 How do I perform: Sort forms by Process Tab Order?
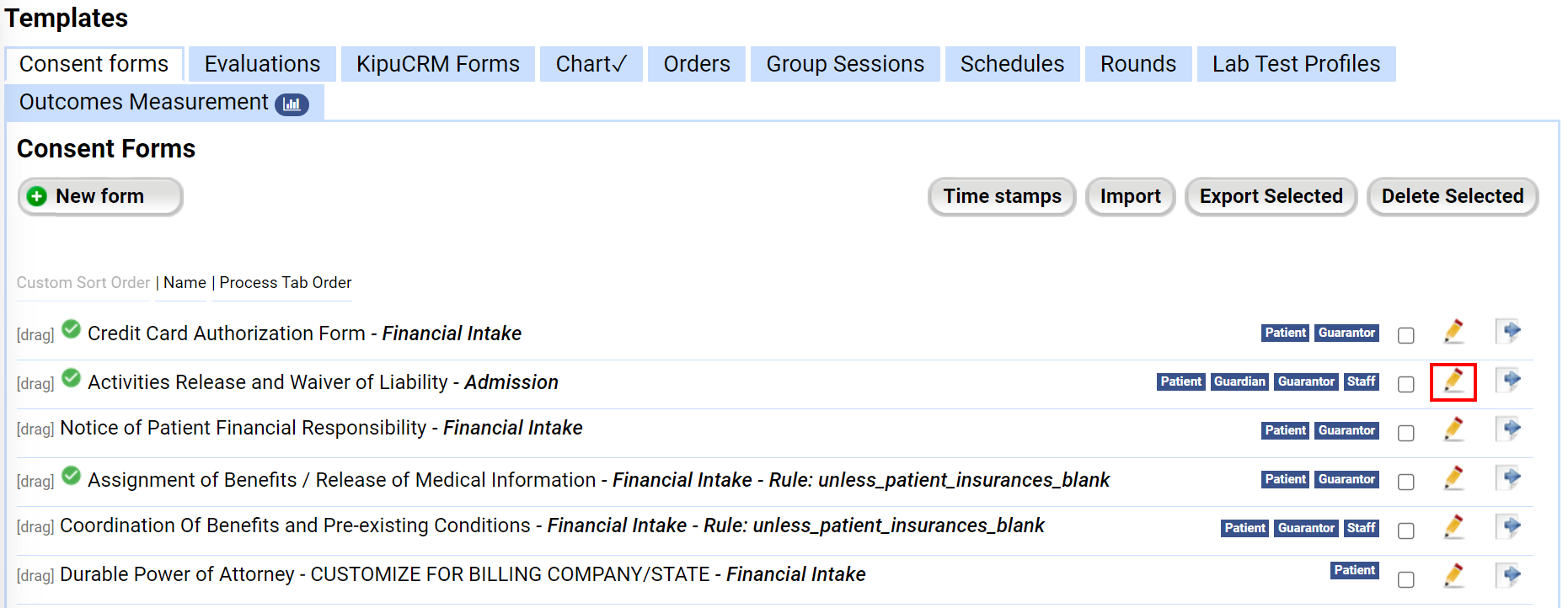286,283
